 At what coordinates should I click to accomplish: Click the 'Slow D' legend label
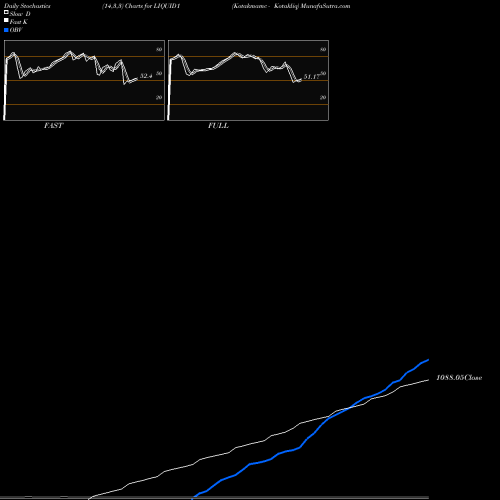click(x=20, y=14)
